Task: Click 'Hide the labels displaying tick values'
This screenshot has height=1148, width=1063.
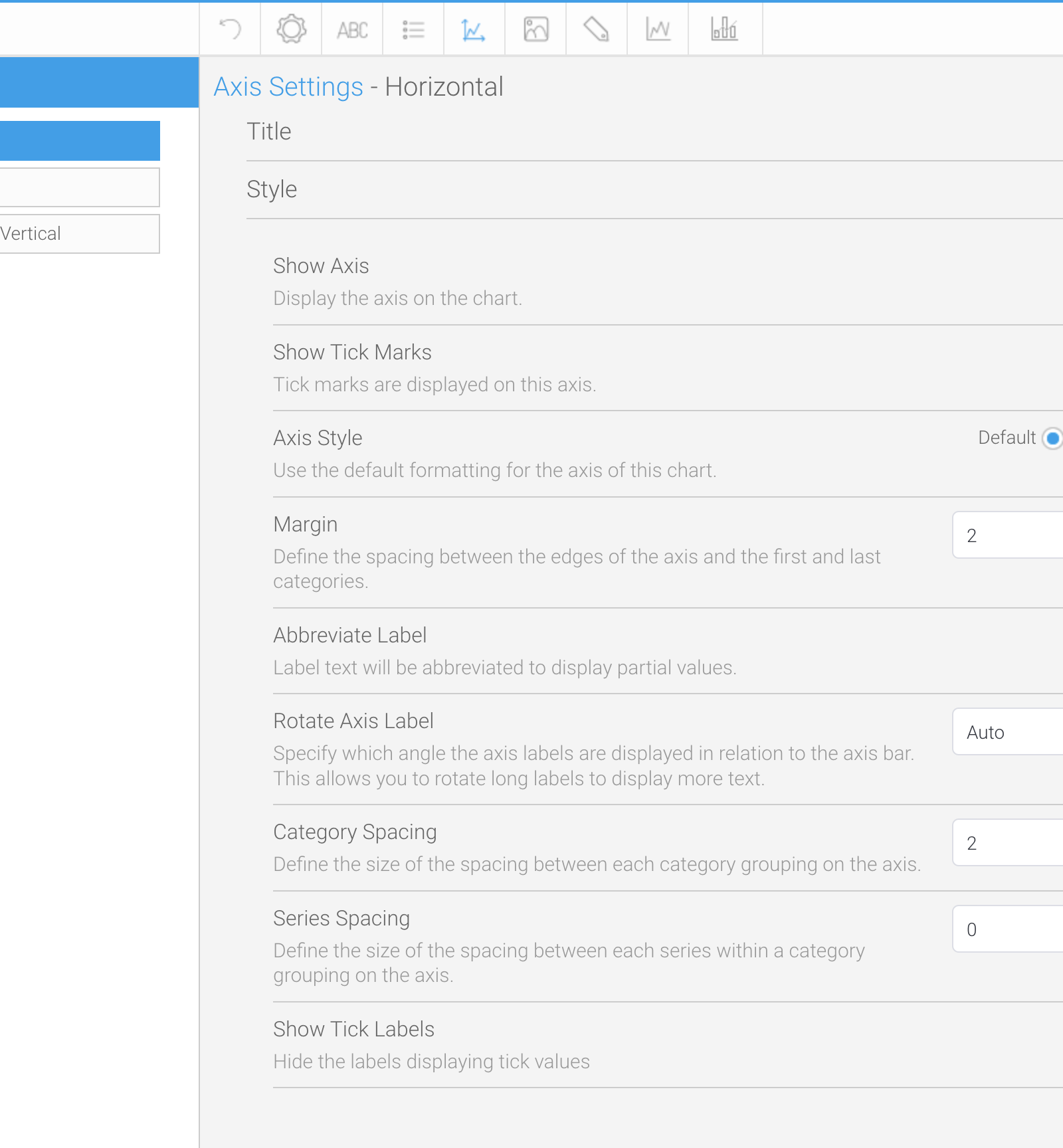Action: coord(431,1062)
